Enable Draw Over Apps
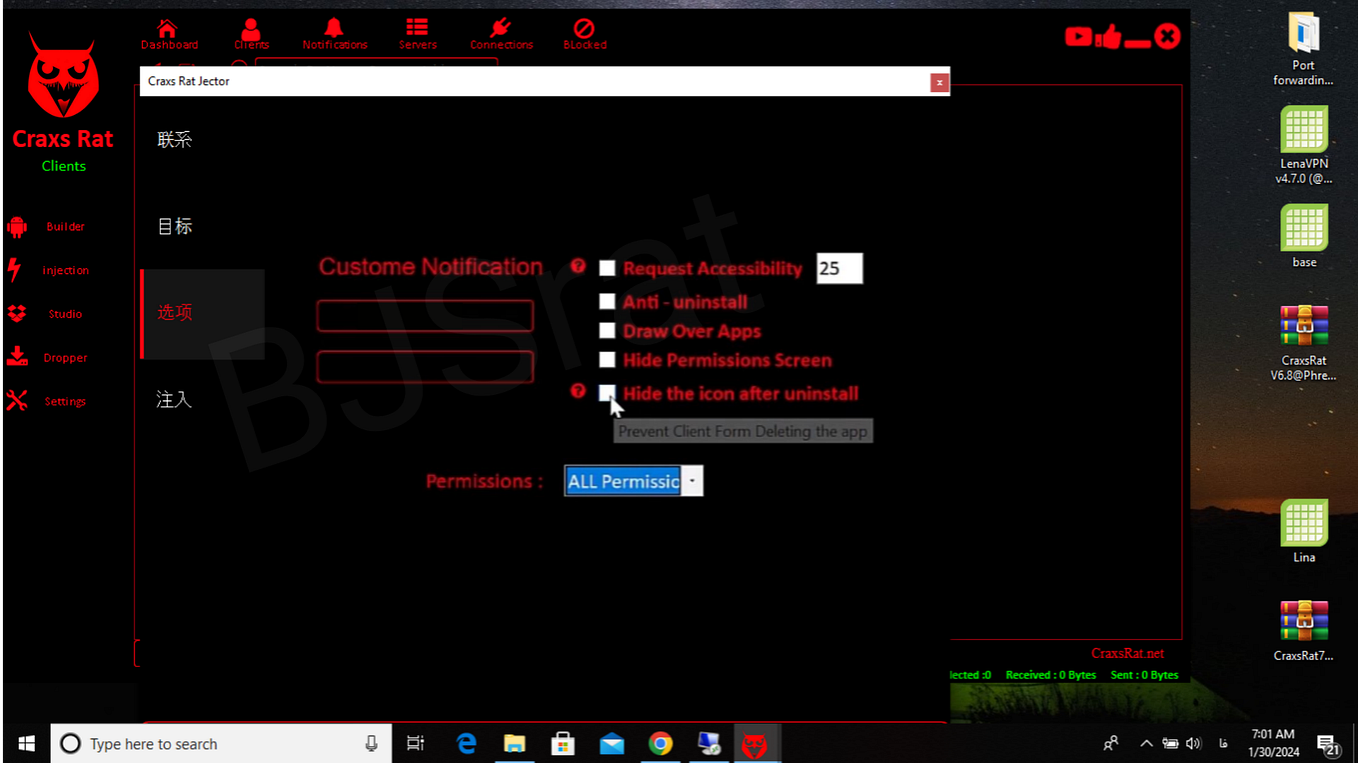Viewport: 1358px width, 763px height. [x=607, y=330]
